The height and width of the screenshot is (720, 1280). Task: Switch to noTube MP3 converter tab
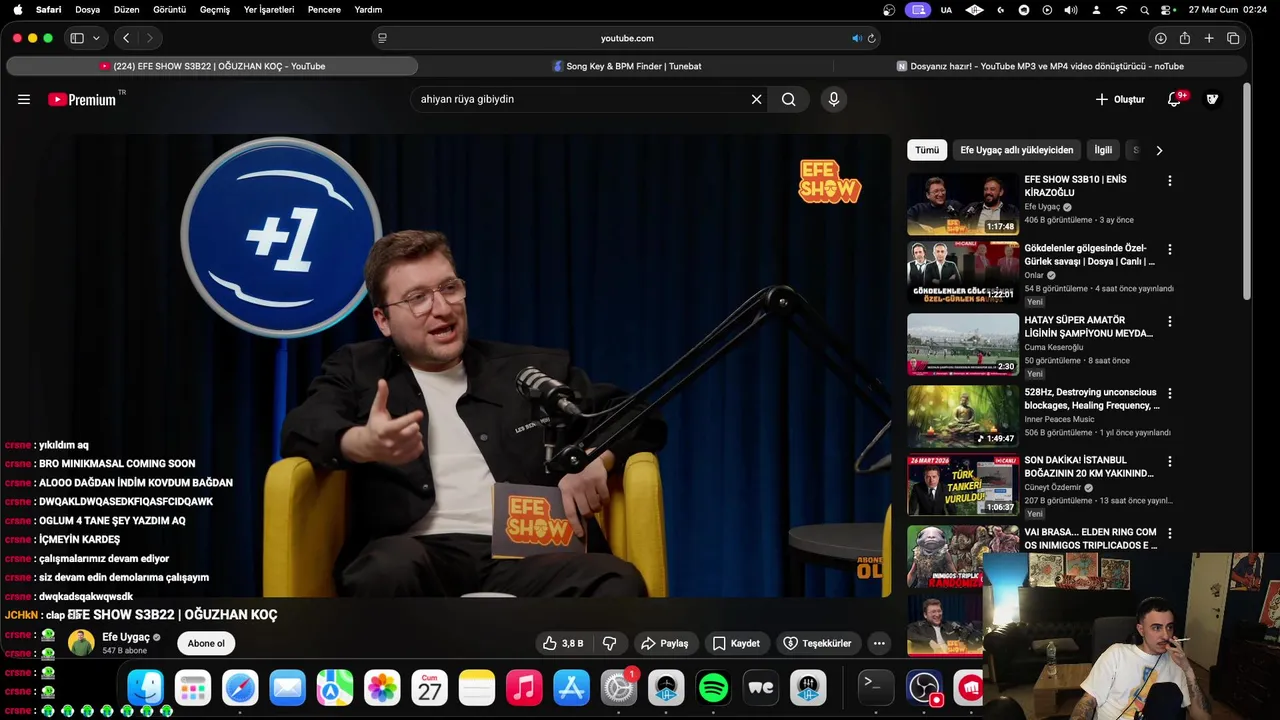tap(1040, 66)
